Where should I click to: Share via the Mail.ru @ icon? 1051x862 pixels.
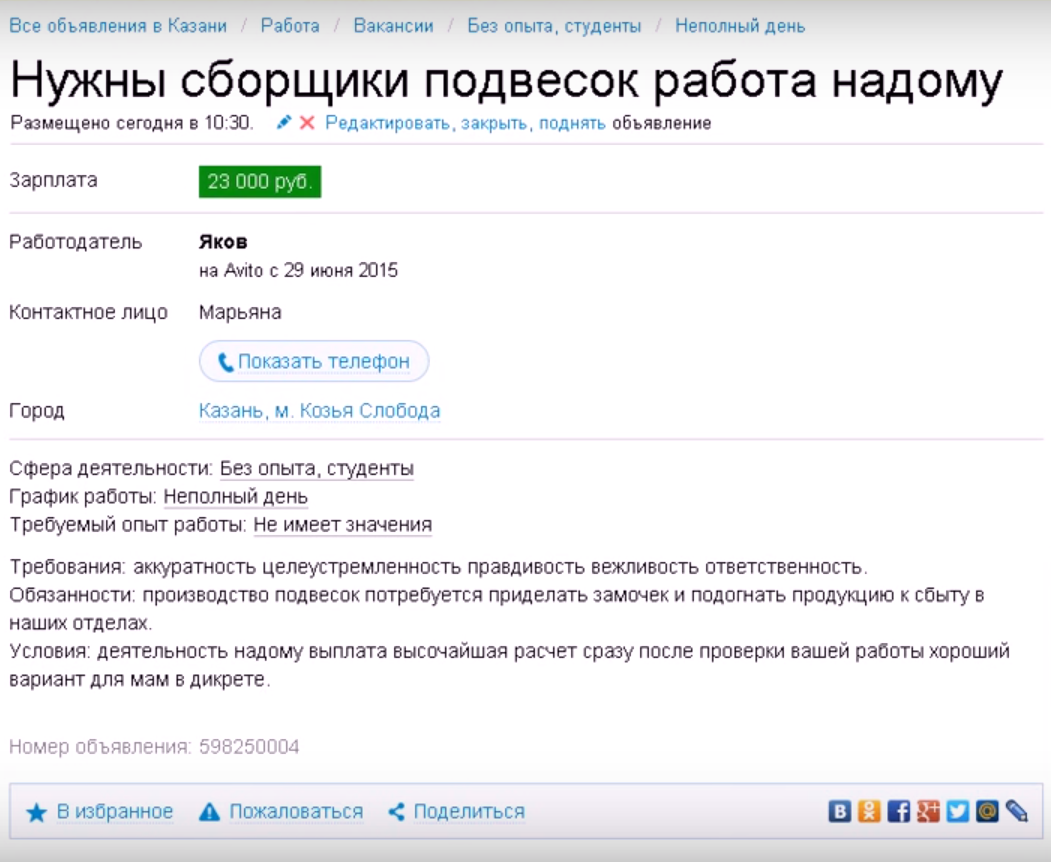tap(987, 812)
